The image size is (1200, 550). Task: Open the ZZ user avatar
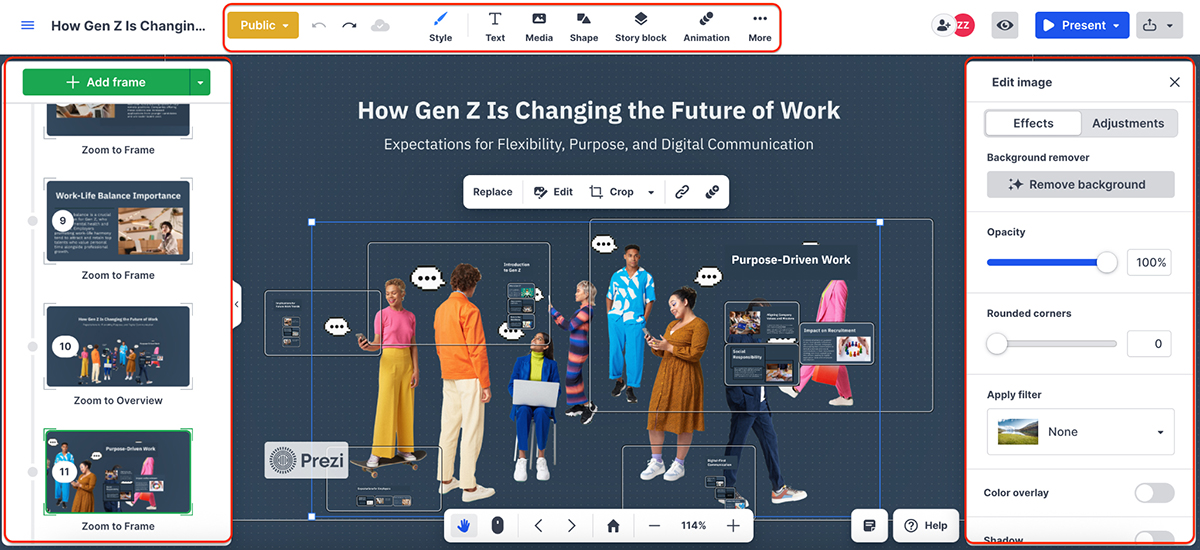964,25
